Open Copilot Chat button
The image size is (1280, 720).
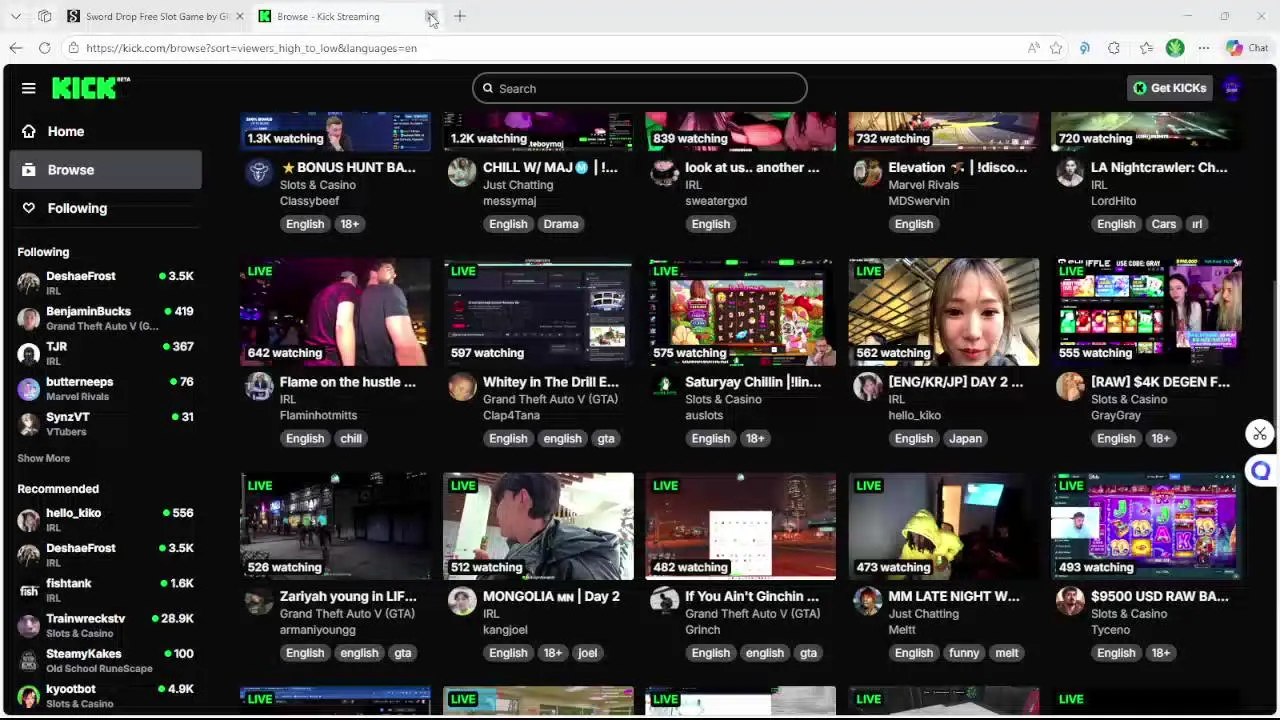pyautogui.click(x=1247, y=48)
